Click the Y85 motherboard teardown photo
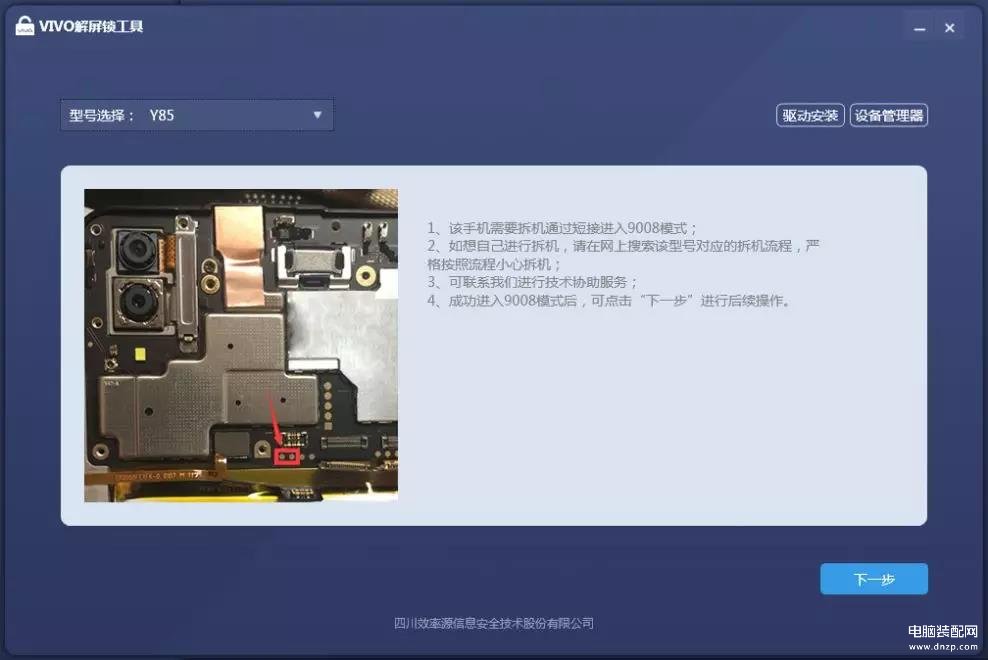The image size is (988, 660). [x=241, y=345]
